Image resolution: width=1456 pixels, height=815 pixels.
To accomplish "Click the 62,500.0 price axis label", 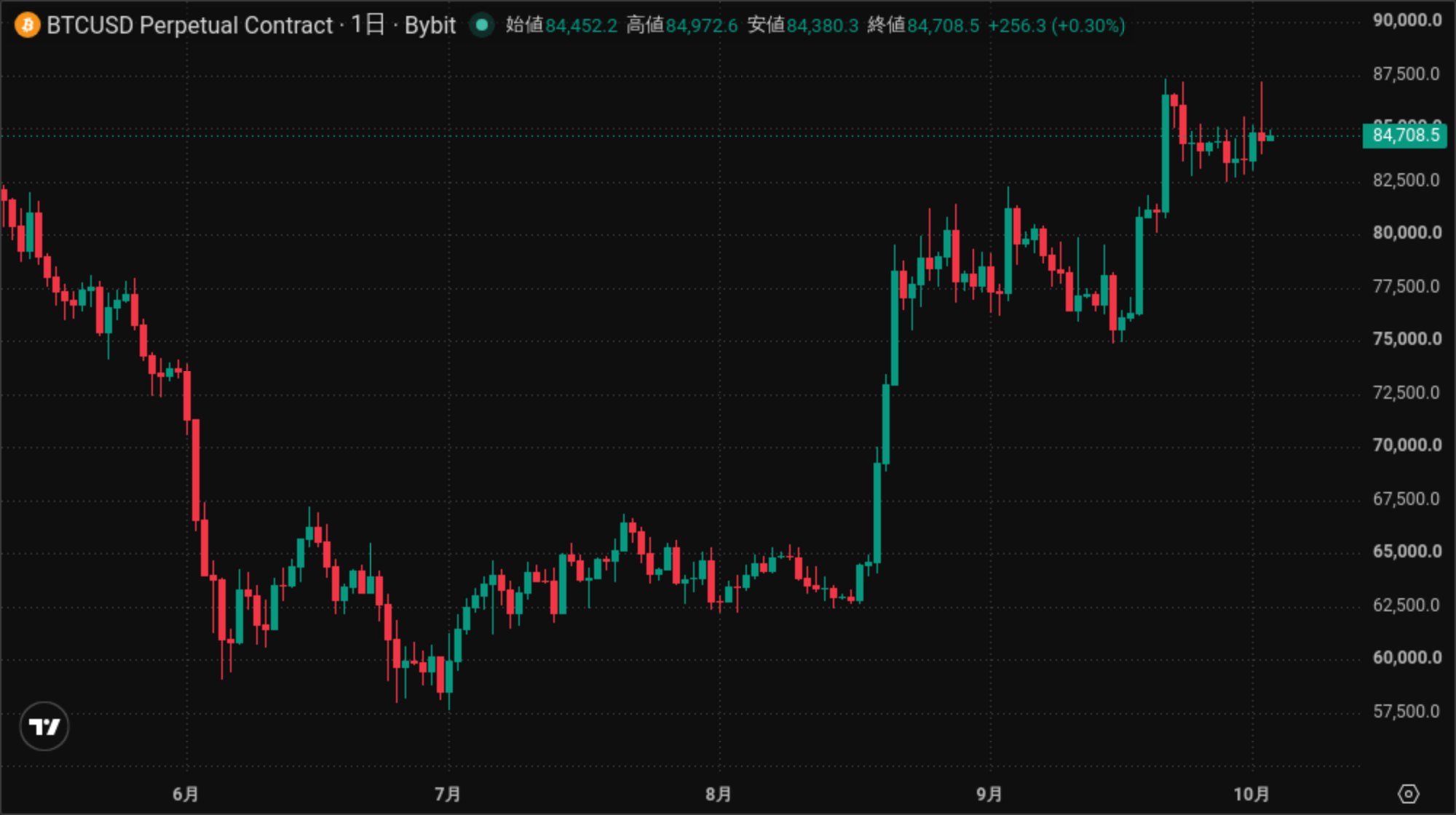I will coord(1406,605).
